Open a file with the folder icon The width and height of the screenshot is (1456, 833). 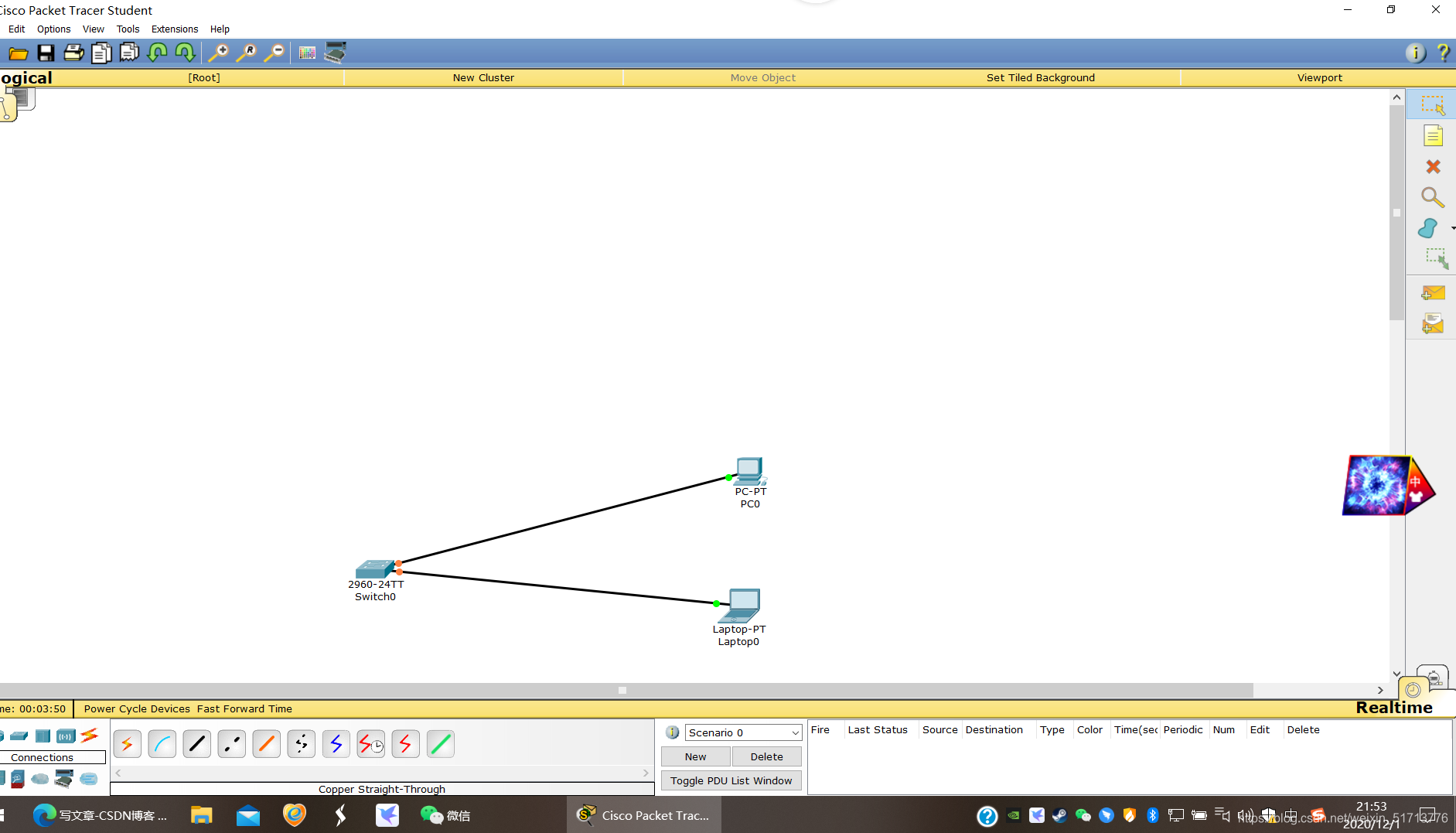[18, 53]
